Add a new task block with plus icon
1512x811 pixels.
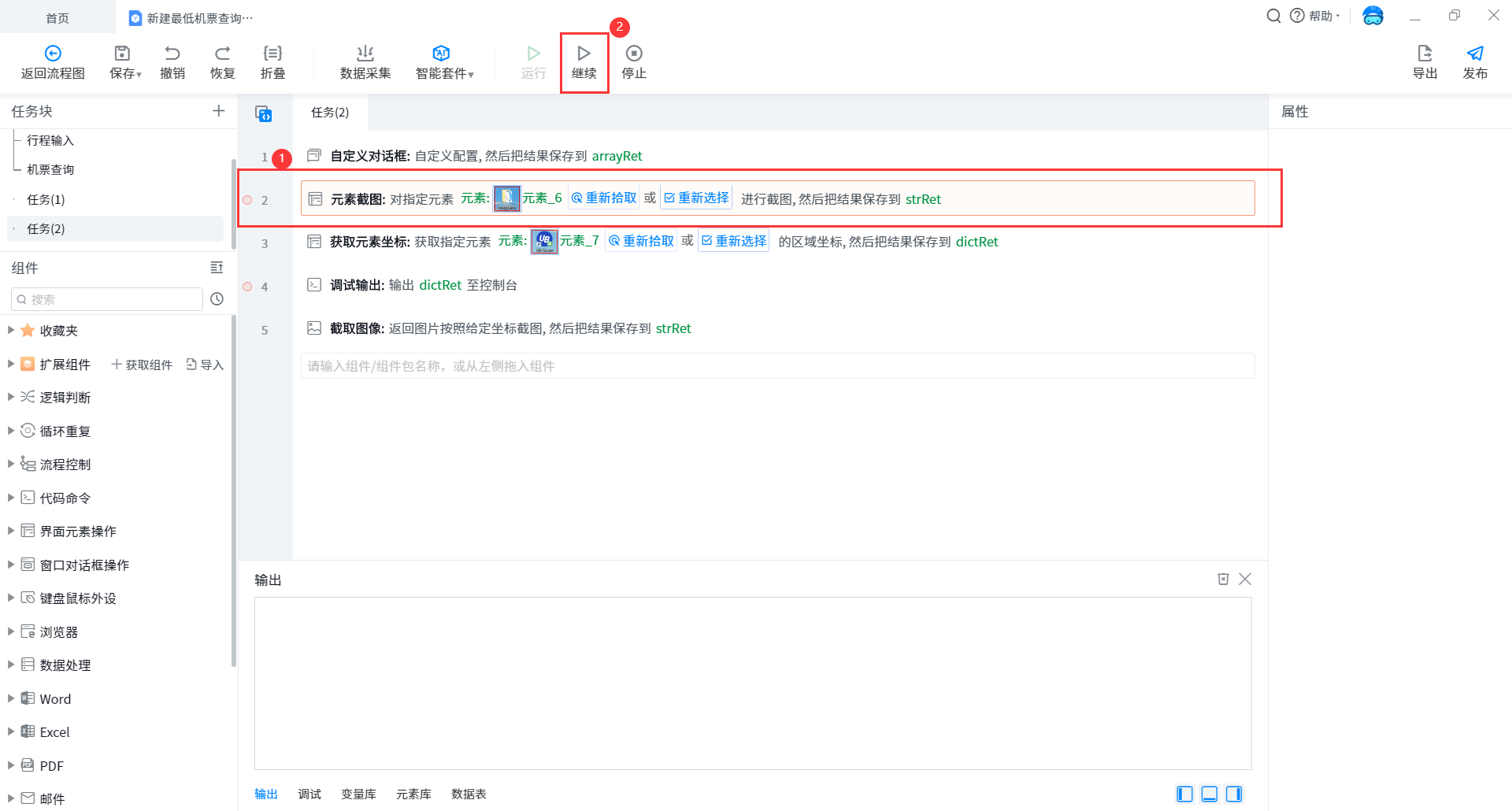click(x=219, y=111)
